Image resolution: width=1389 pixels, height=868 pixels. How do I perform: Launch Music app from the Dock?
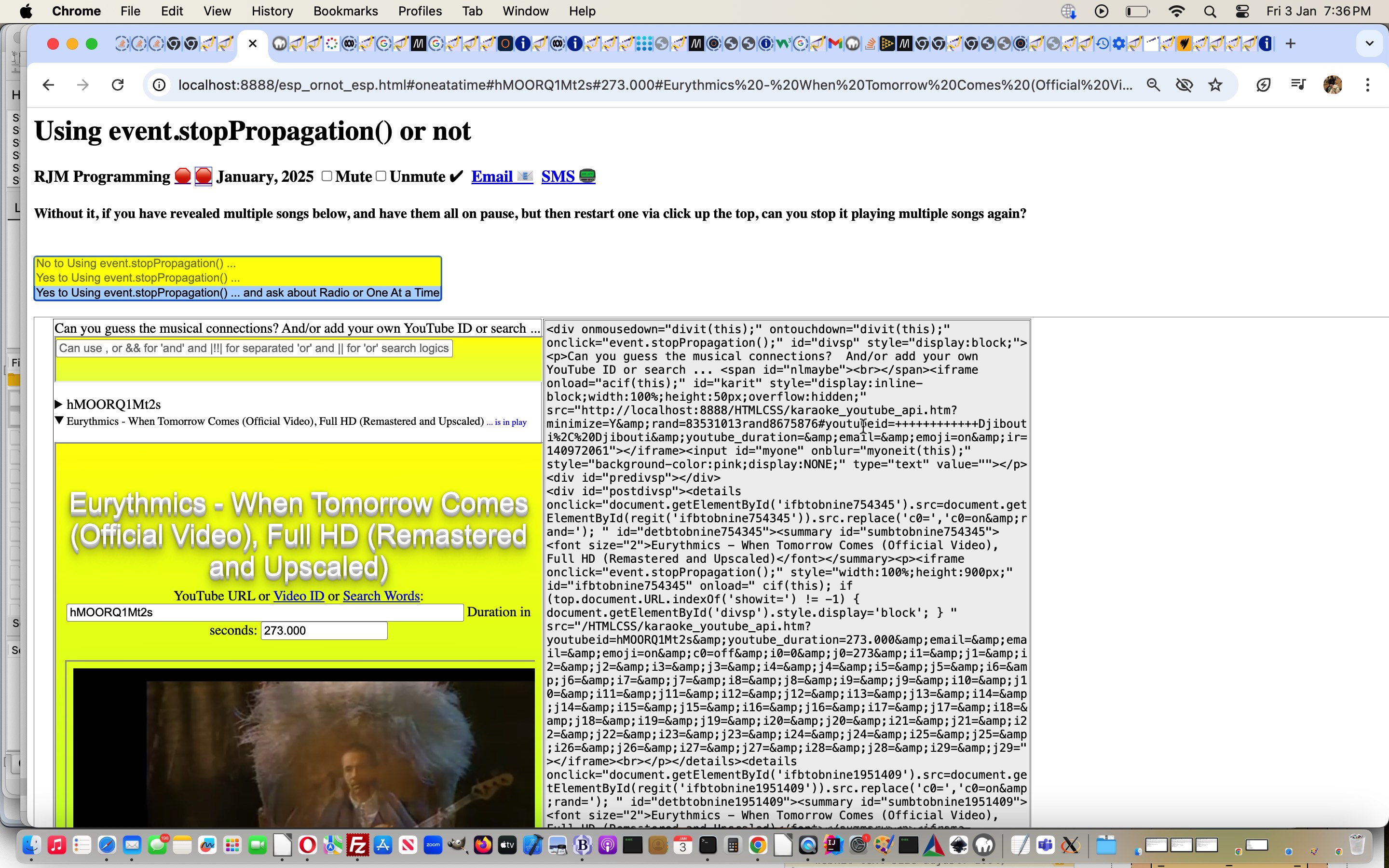tap(57, 845)
